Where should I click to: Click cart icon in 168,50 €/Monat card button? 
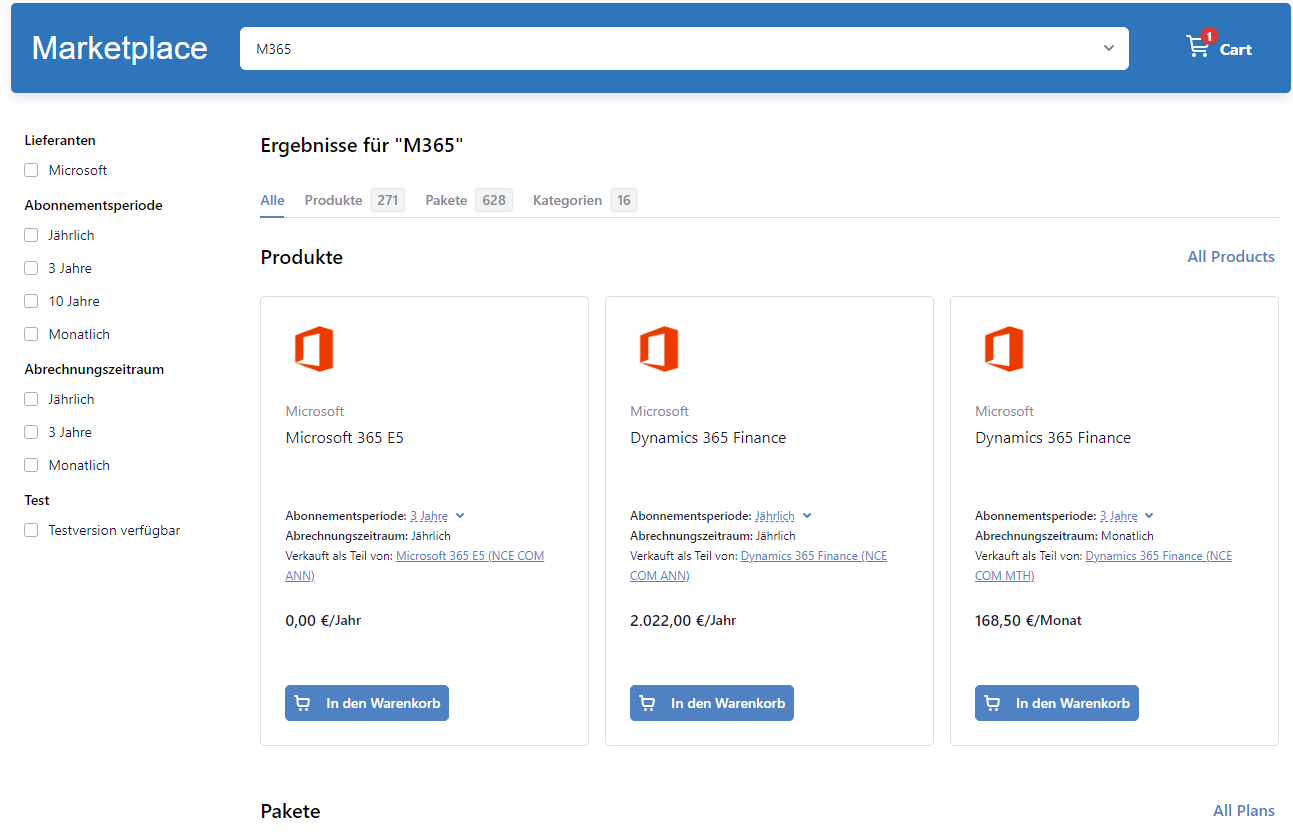(993, 703)
